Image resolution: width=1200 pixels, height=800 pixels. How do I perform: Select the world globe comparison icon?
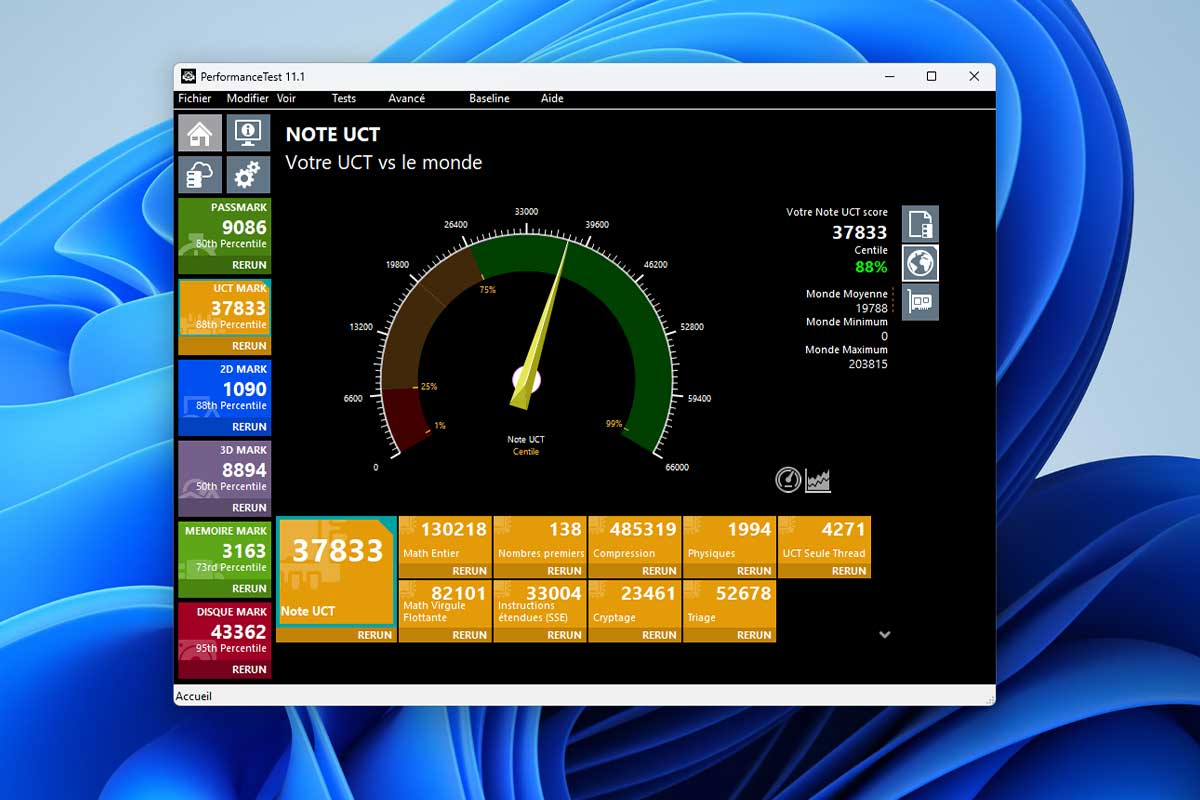[x=920, y=263]
